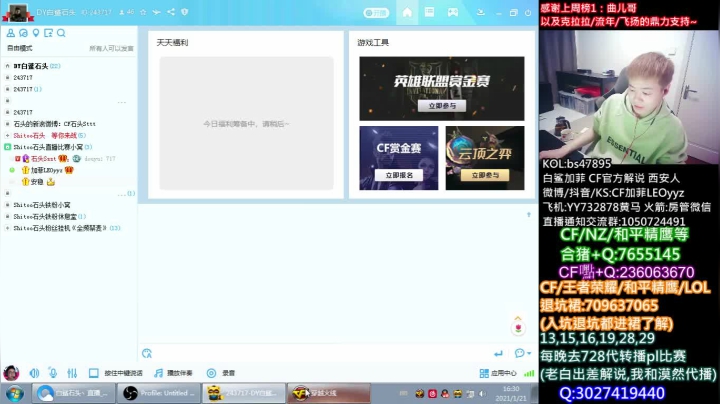The height and width of the screenshot is (404, 720).
Task: Click the ellipsis beside the blank channel row
Action: coord(122,102)
